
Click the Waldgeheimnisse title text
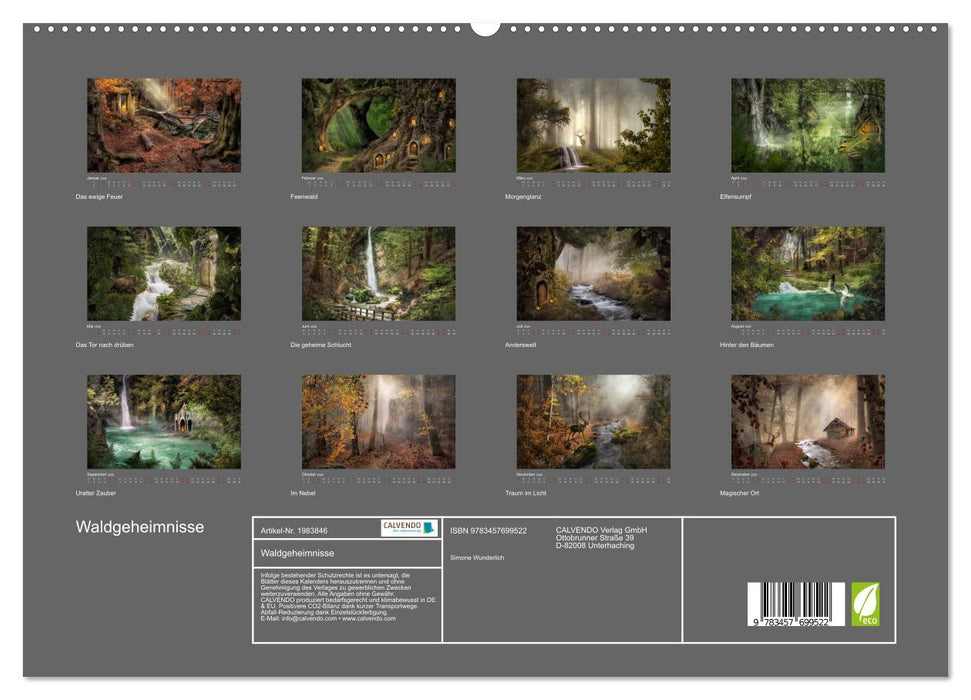pos(140,524)
